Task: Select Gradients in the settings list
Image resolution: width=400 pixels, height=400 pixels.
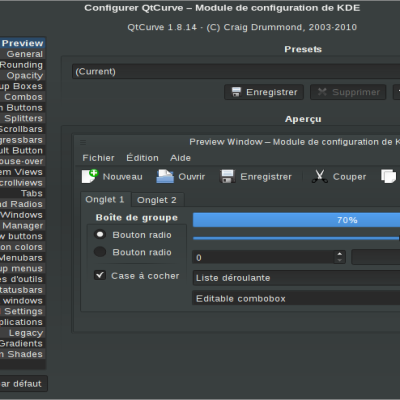Action: tap(22, 343)
